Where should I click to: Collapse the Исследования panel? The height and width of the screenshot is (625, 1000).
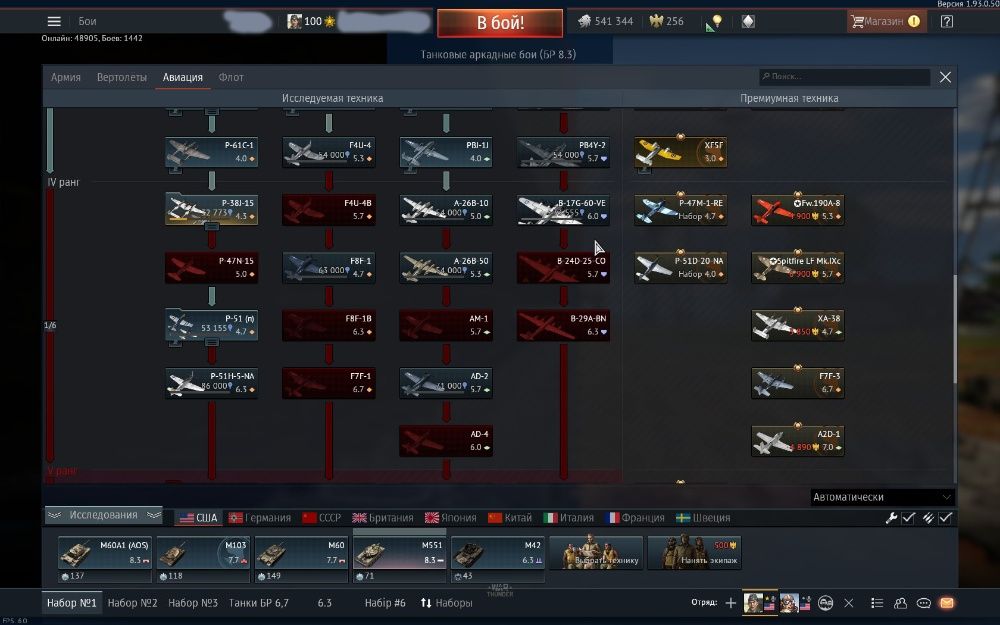click(103, 515)
